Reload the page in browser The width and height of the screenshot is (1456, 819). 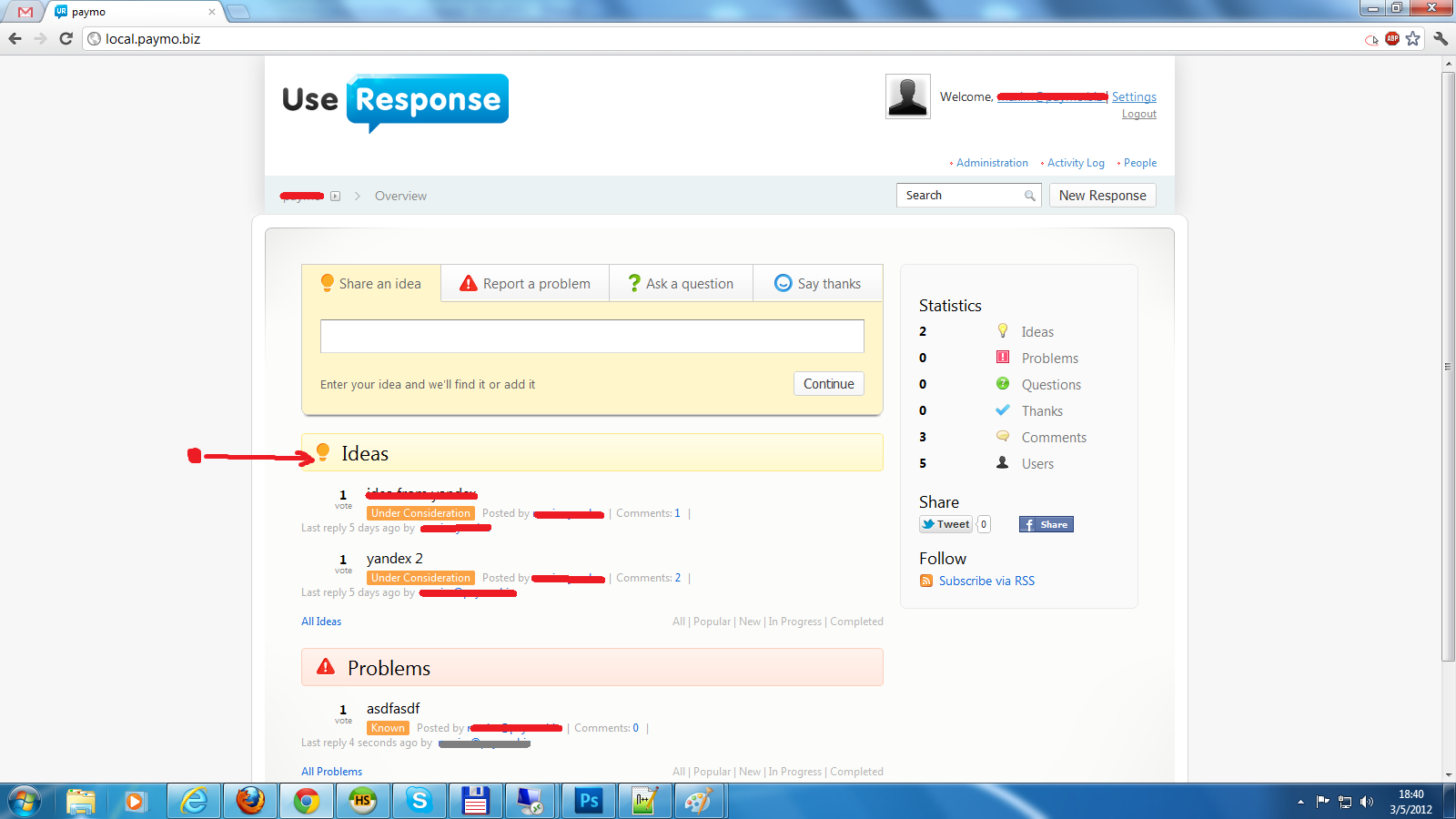66,38
